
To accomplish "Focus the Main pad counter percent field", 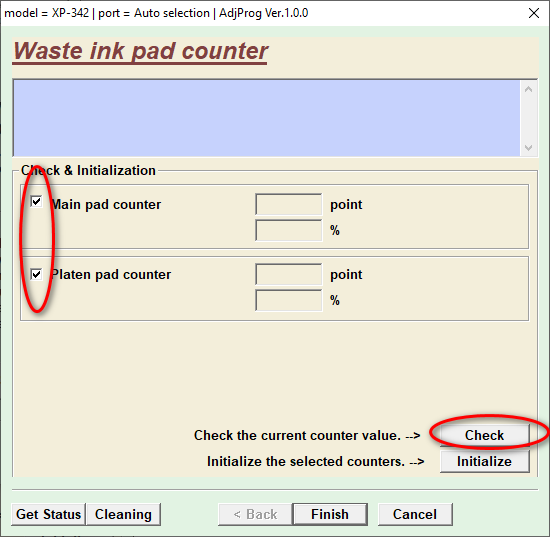I will tap(289, 230).
